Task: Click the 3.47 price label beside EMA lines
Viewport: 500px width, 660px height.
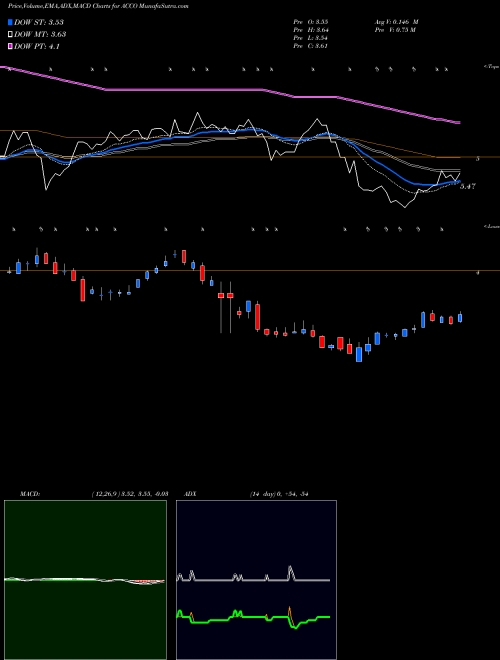Action: click(467, 186)
